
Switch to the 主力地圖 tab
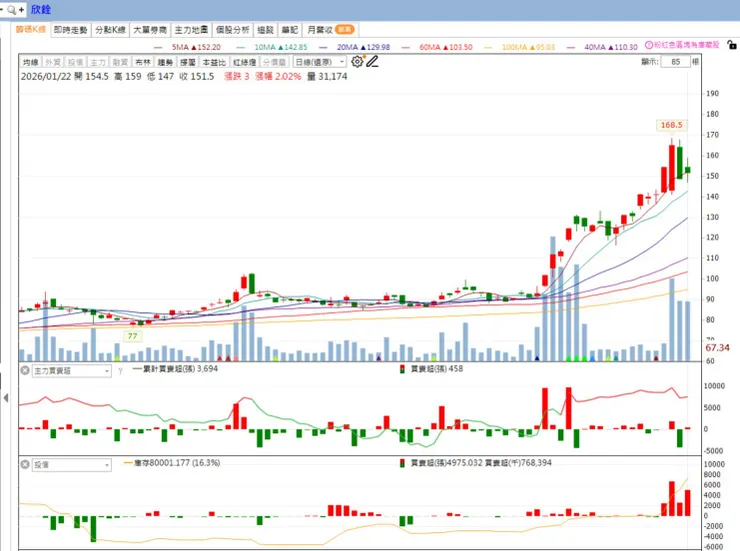(191, 30)
